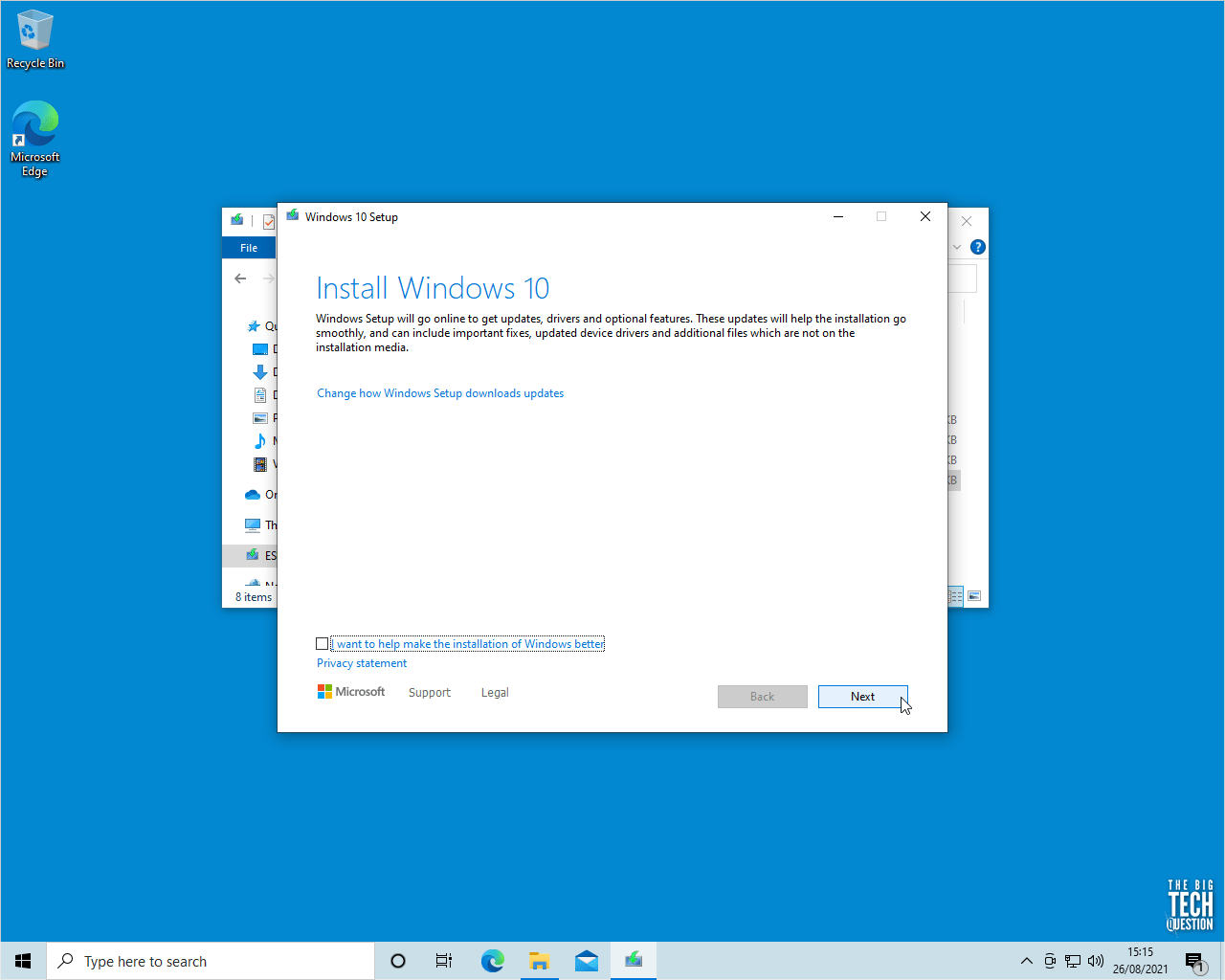Image resolution: width=1225 pixels, height=980 pixels.
Task: Select the Music note icon in File Explorer sidebar
Action: pyautogui.click(x=259, y=441)
